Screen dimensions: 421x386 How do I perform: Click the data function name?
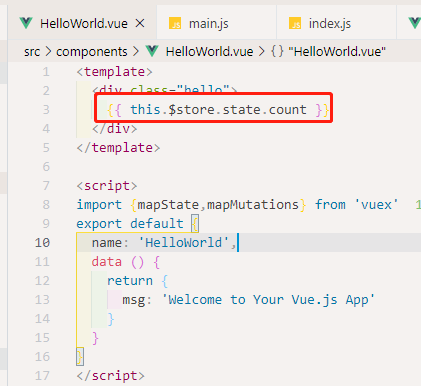tap(107, 262)
